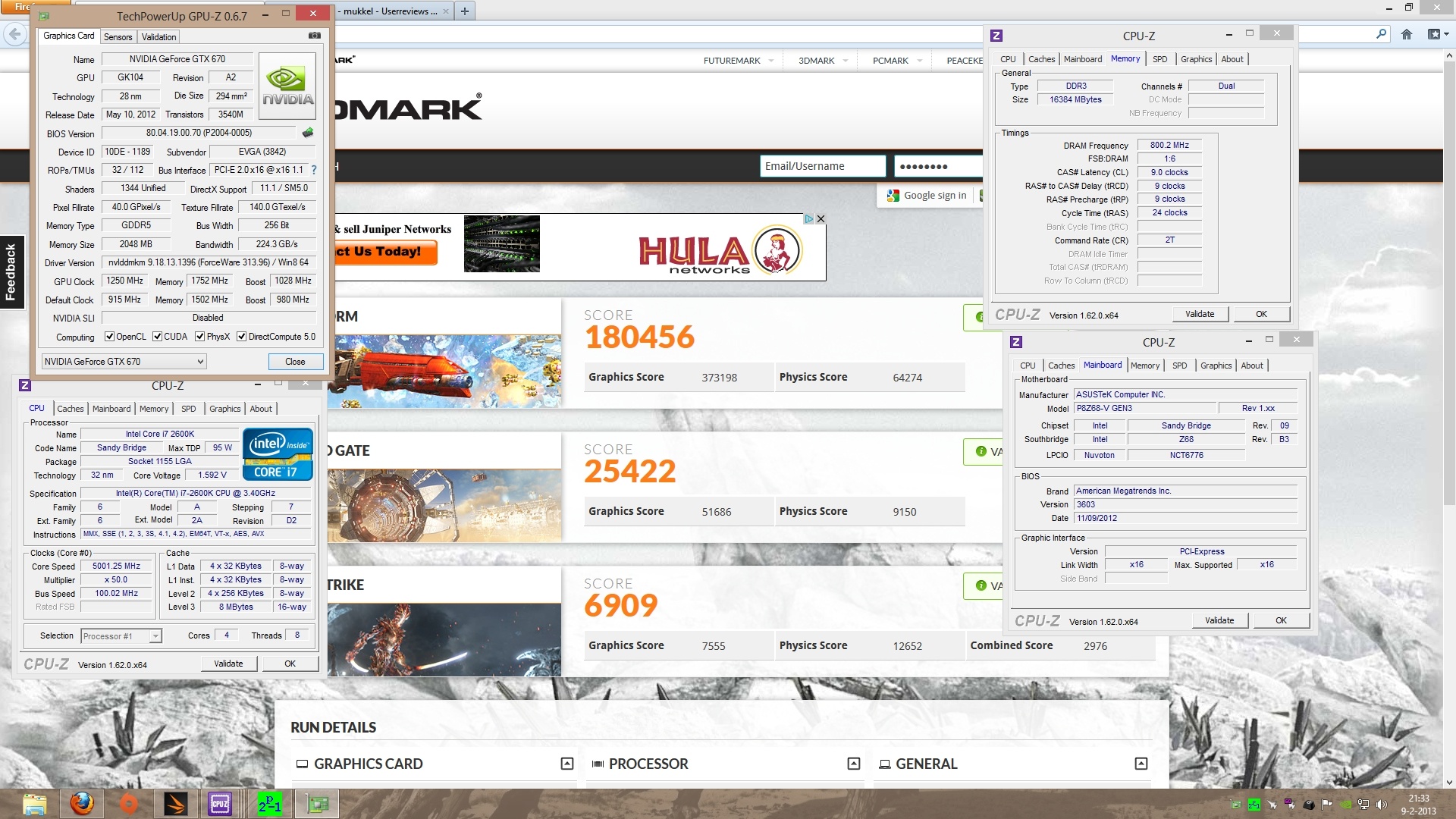The height and width of the screenshot is (819, 1456).
Task: Click Memory tab in bottom-left CPU-Z
Action: pyautogui.click(x=154, y=409)
